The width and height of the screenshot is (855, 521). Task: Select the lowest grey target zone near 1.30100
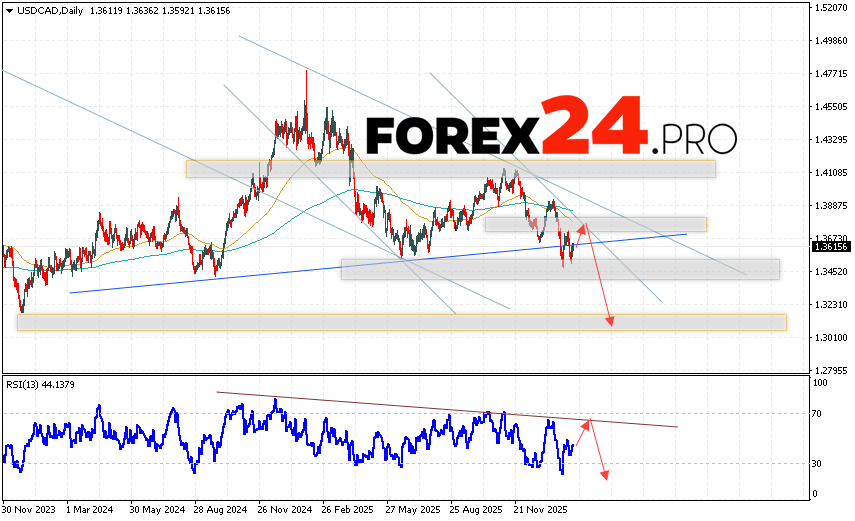pos(400,322)
